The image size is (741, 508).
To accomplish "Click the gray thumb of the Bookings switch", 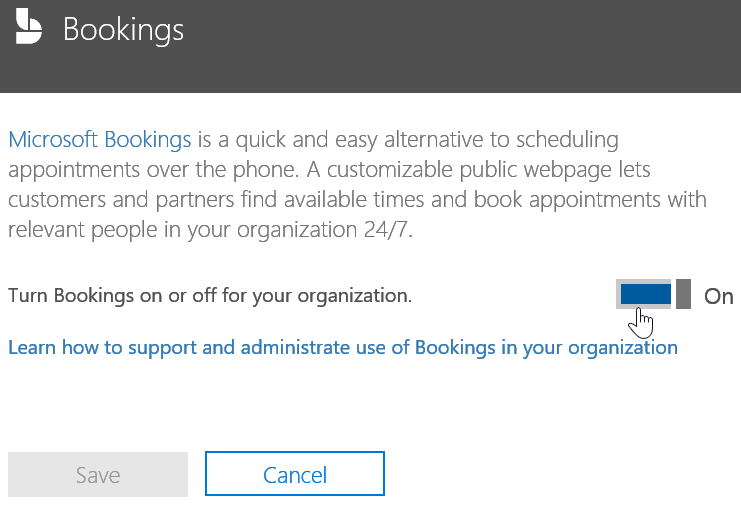I will 684,294.
